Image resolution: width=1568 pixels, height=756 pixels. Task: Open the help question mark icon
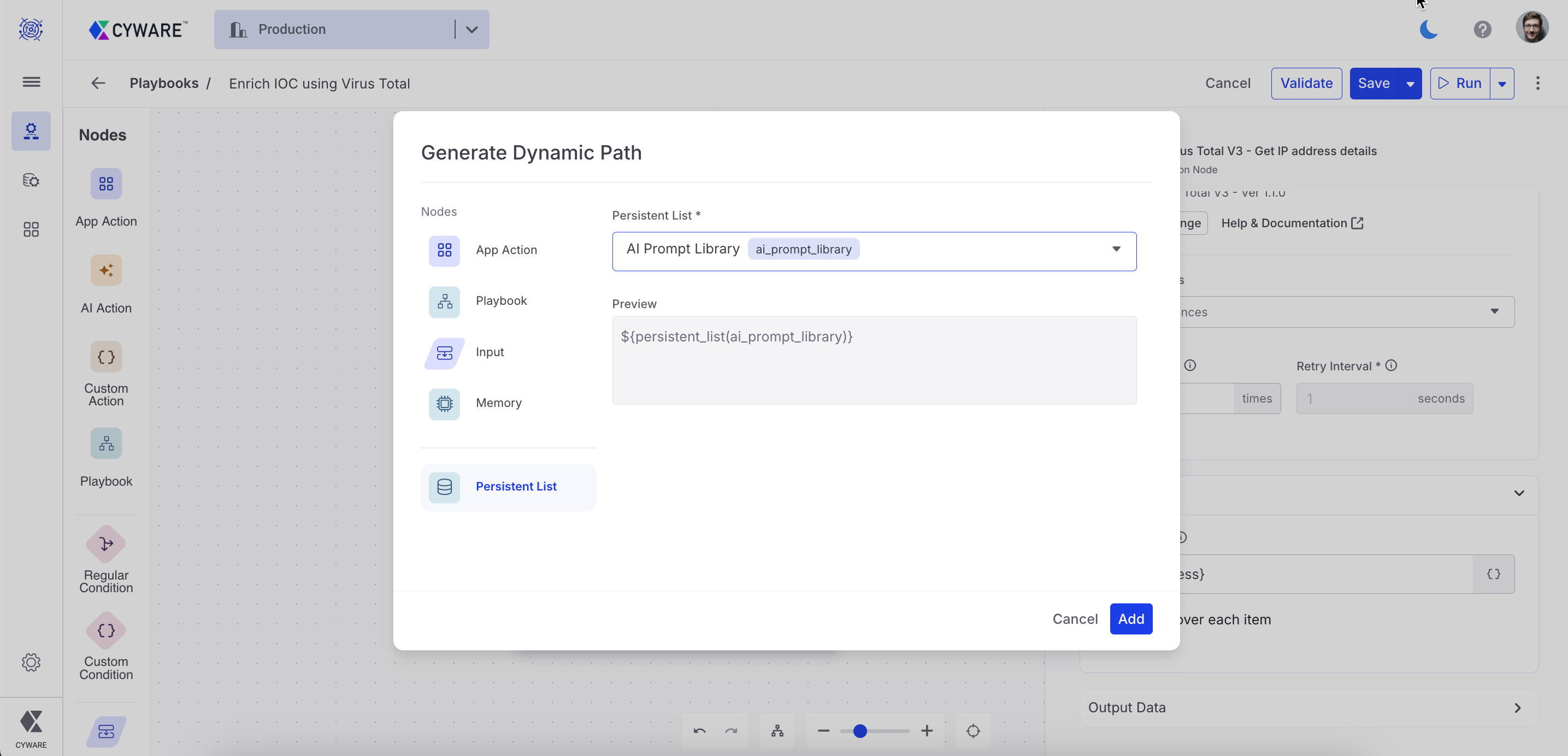point(1482,29)
